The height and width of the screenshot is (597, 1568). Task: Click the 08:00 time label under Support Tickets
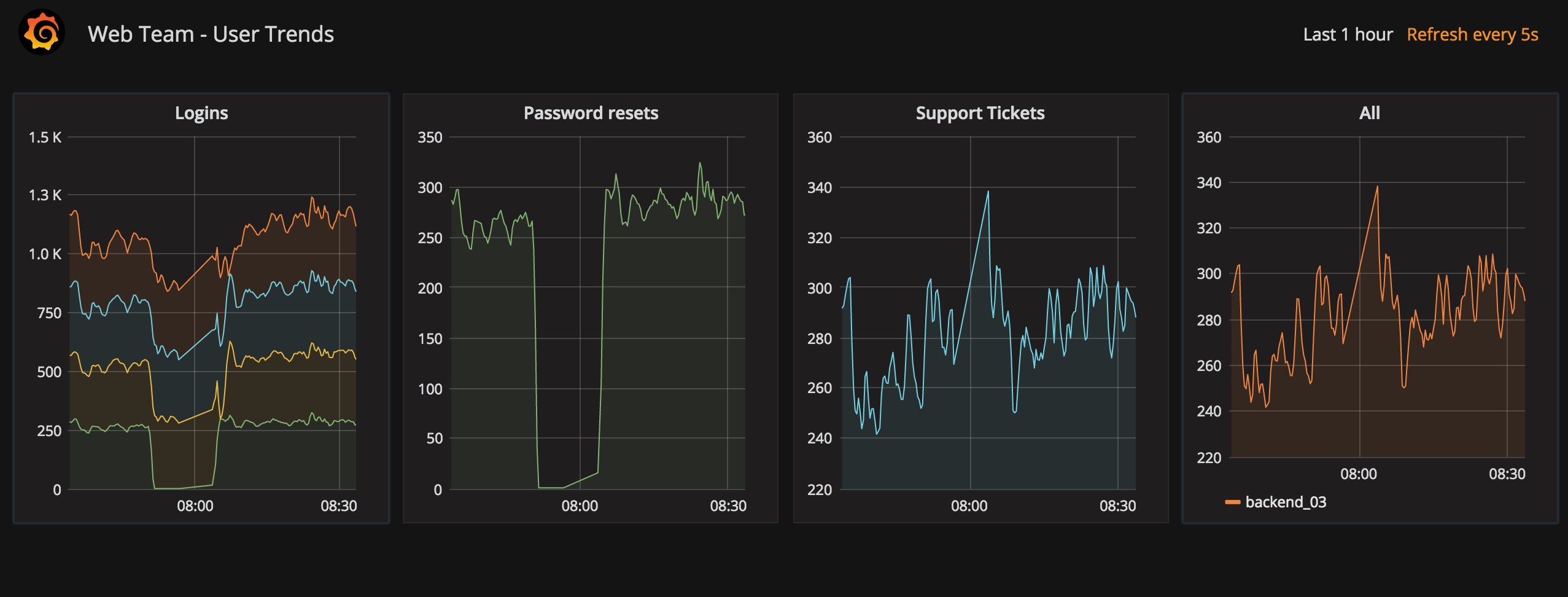click(x=969, y=506)
